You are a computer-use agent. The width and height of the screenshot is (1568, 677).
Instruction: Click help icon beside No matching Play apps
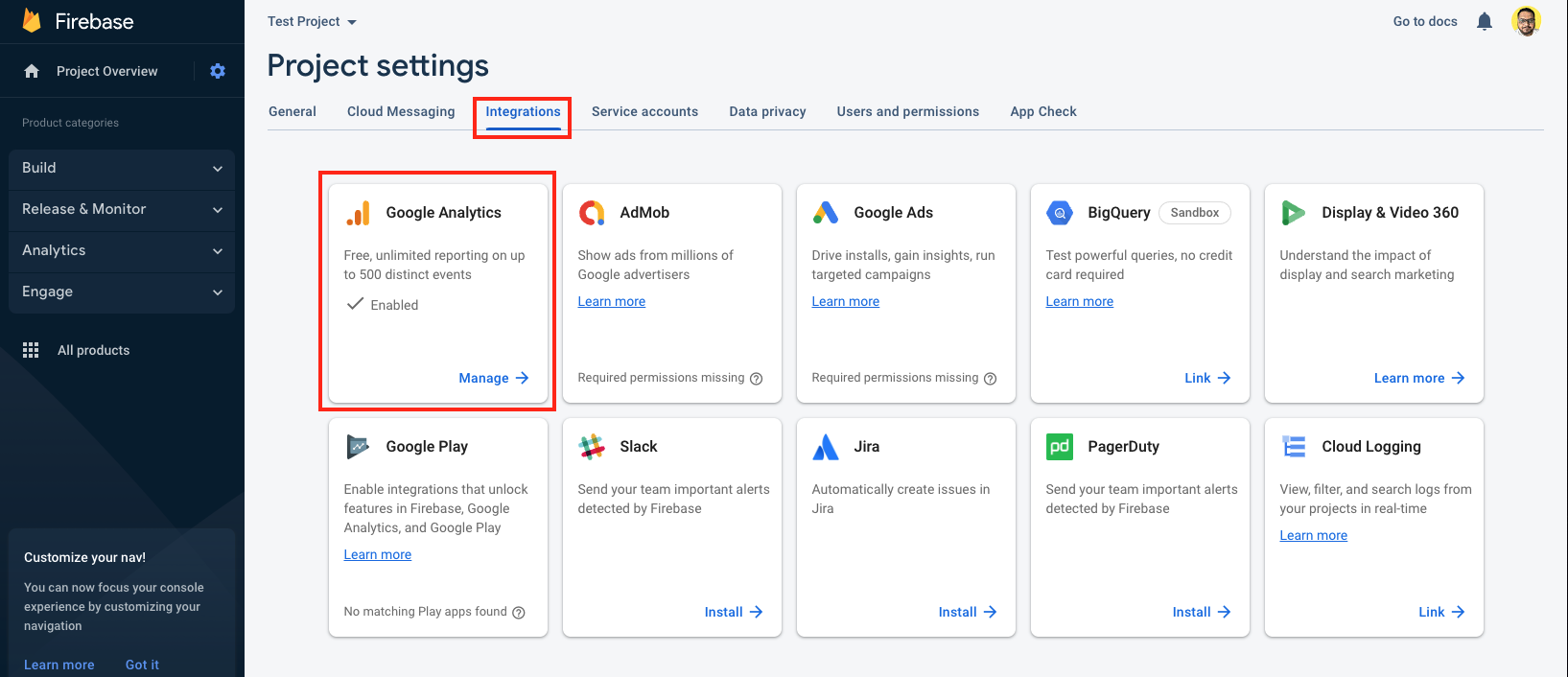[x=519, y=613]
